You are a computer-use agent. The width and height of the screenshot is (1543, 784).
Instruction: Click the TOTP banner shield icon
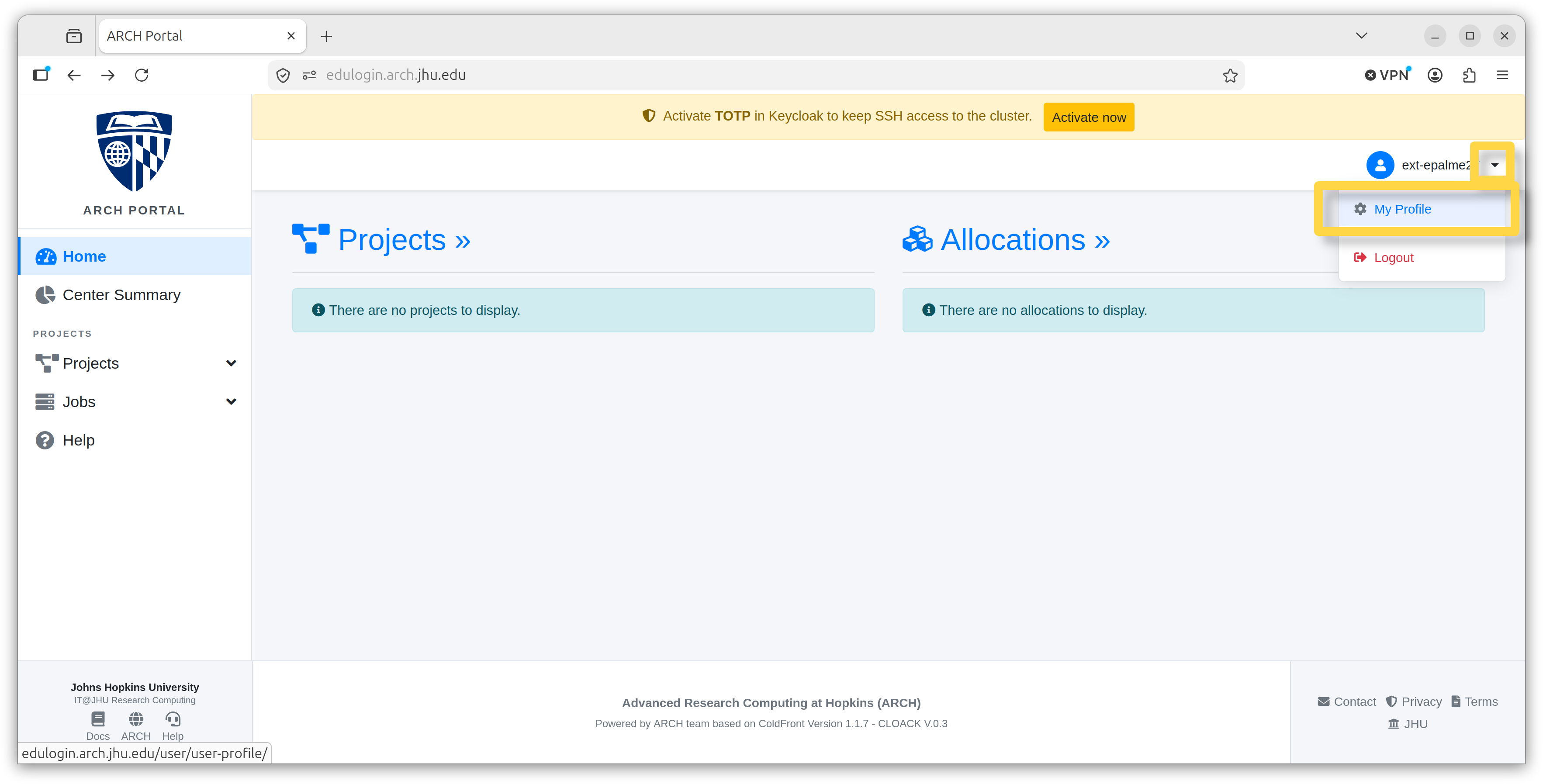(649, 116)
